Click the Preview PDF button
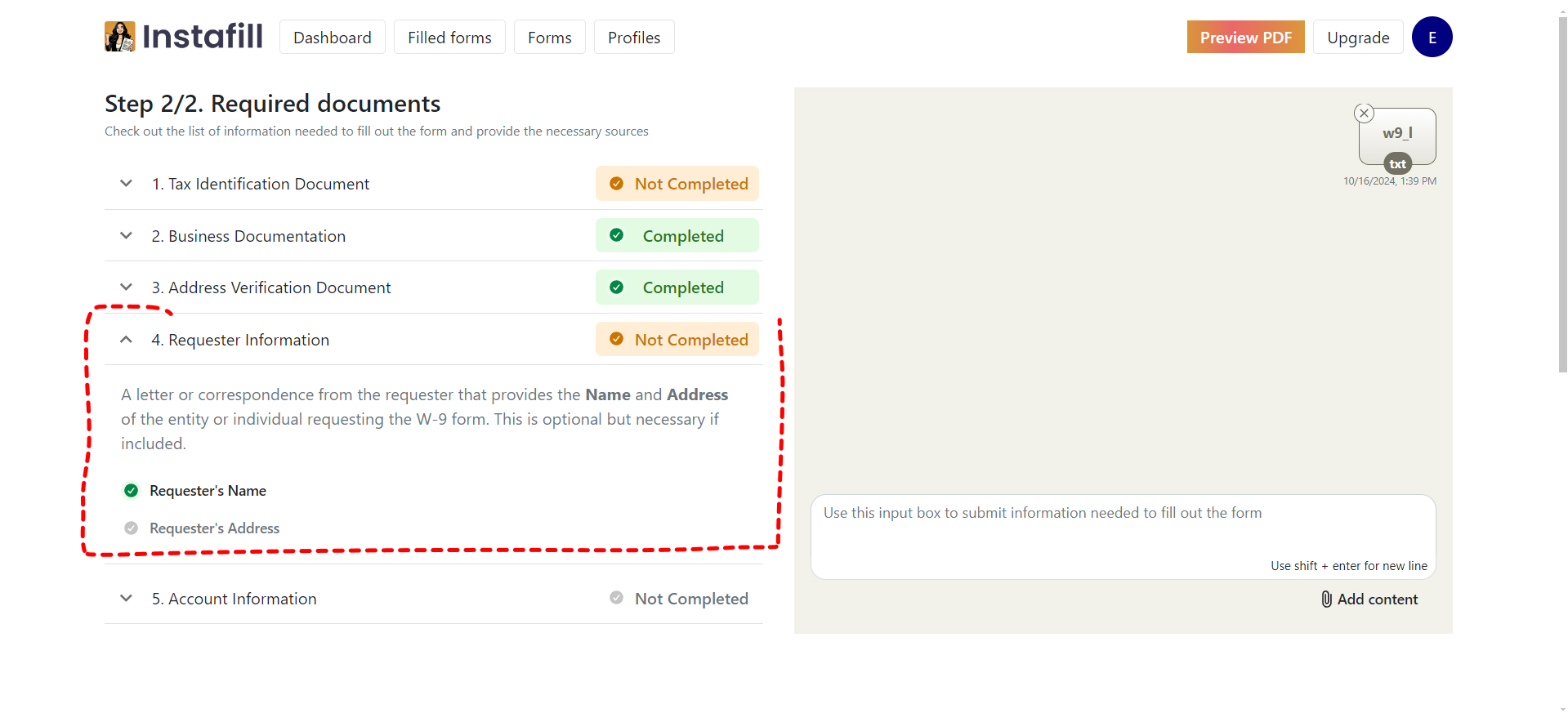The width and height of the screenshot is (1568, 713). click(1246, 38)
